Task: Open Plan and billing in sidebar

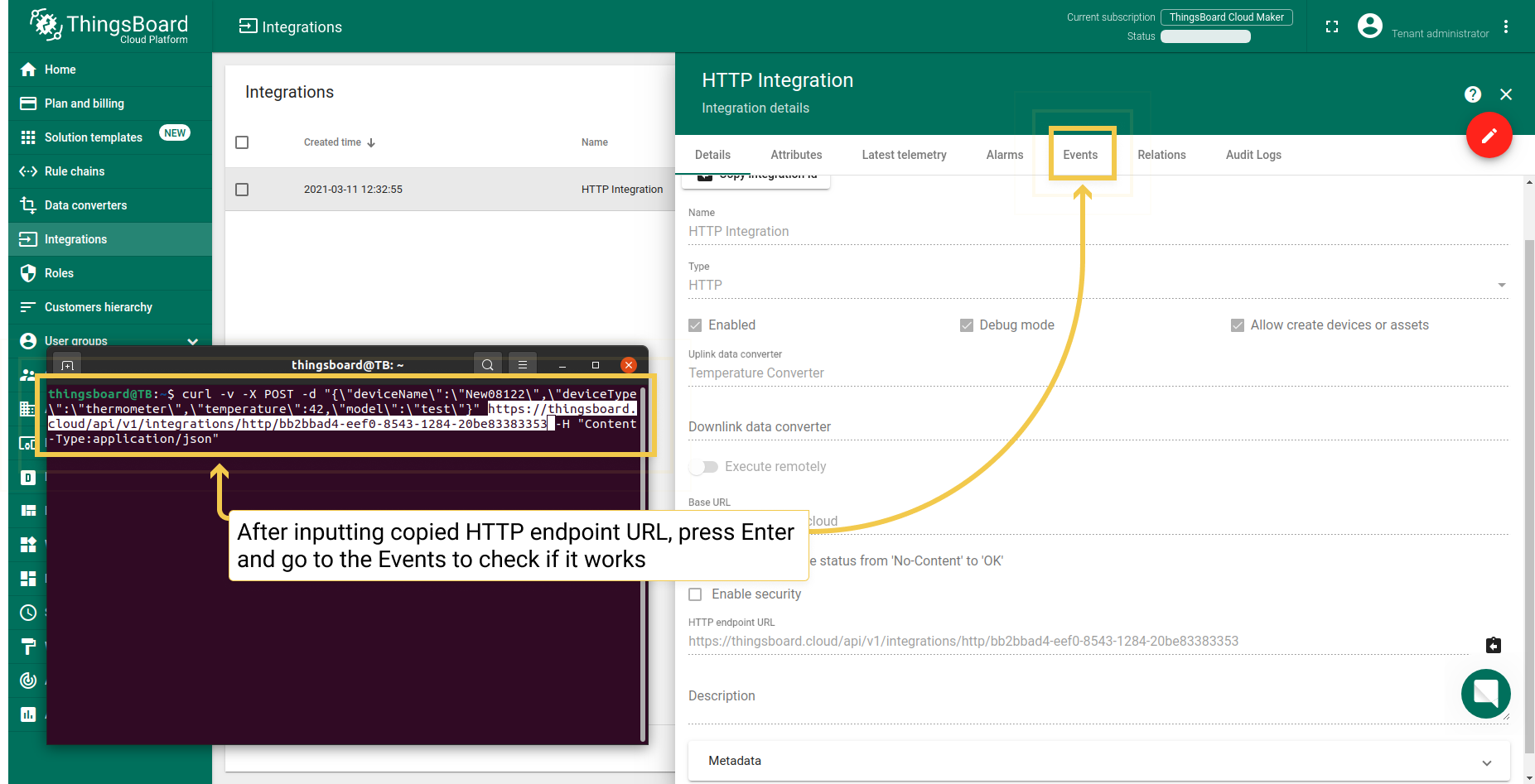Action: click(x=110, y=103)
